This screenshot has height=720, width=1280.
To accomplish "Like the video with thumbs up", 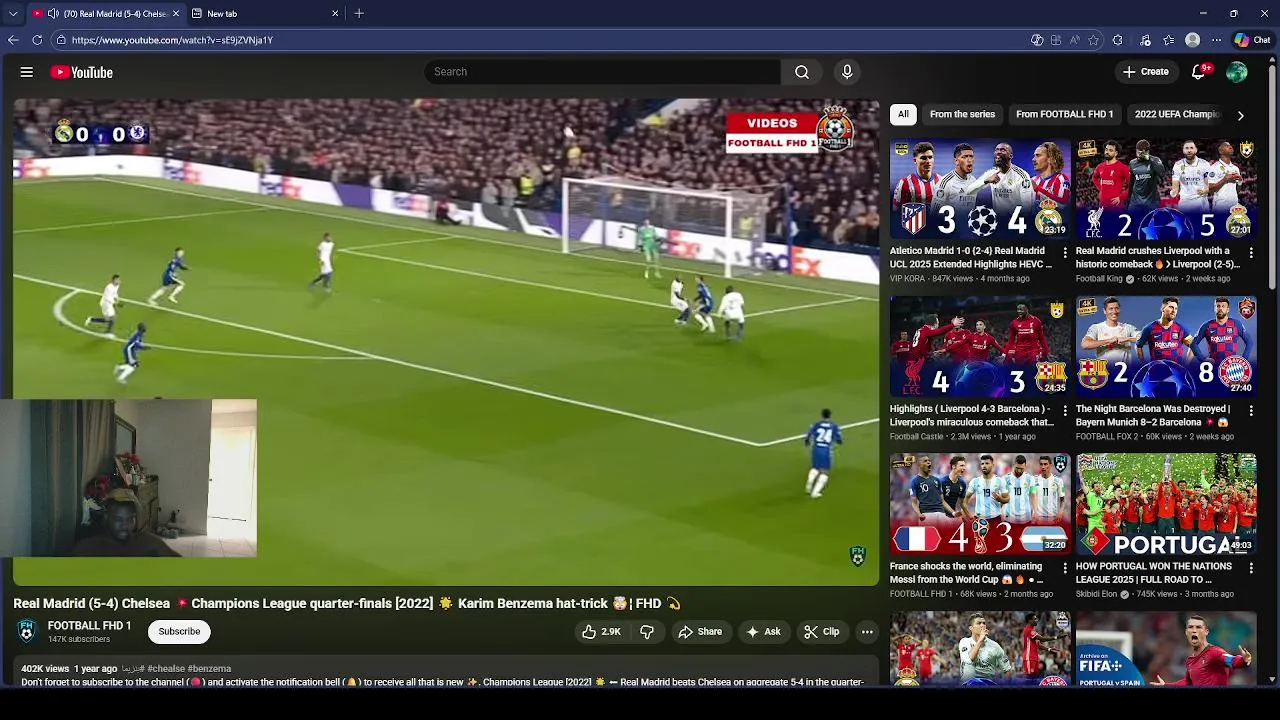I will (601, 632).
